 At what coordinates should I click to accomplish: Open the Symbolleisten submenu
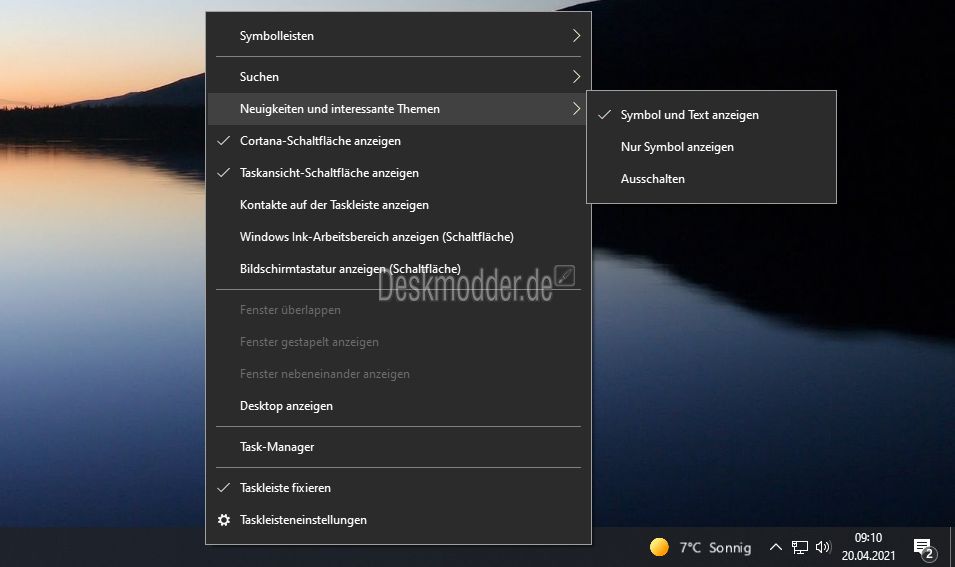[398, 36]
